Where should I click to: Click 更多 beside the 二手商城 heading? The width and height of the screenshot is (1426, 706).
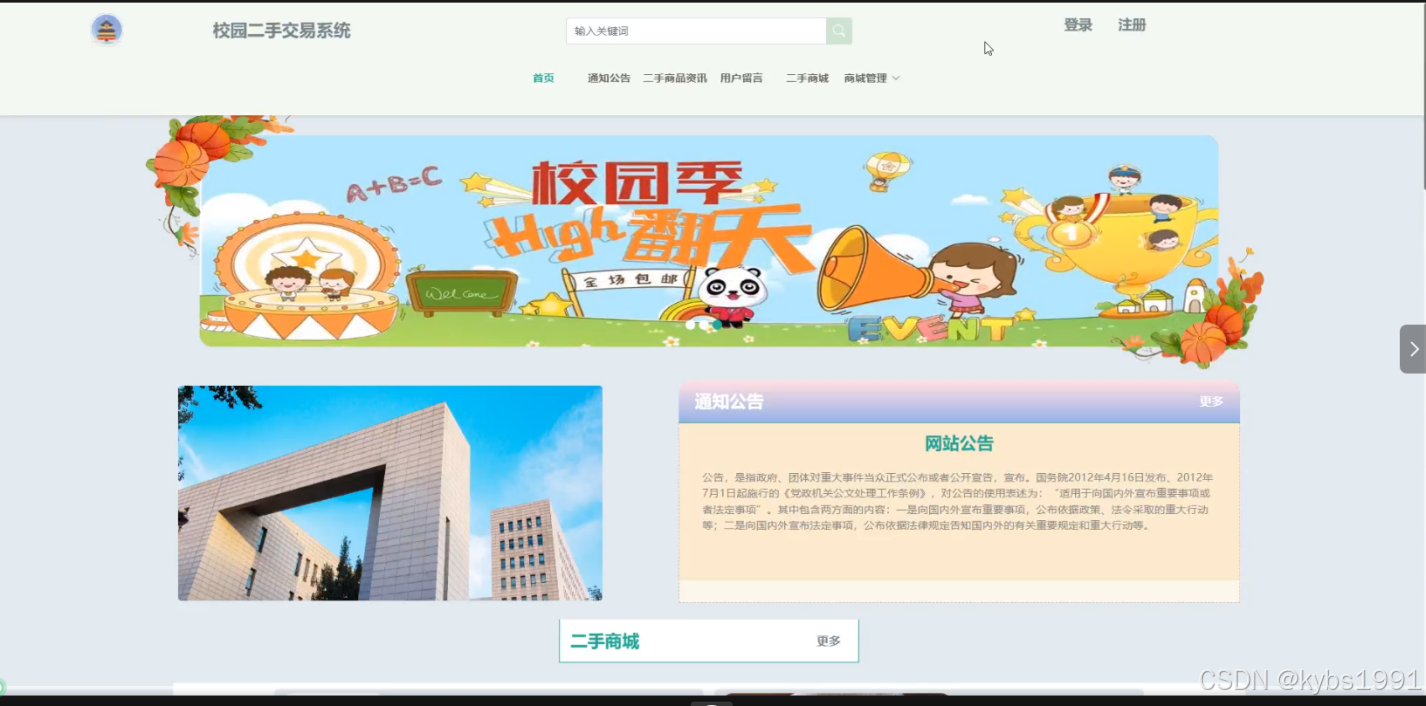tap(828, 642)
